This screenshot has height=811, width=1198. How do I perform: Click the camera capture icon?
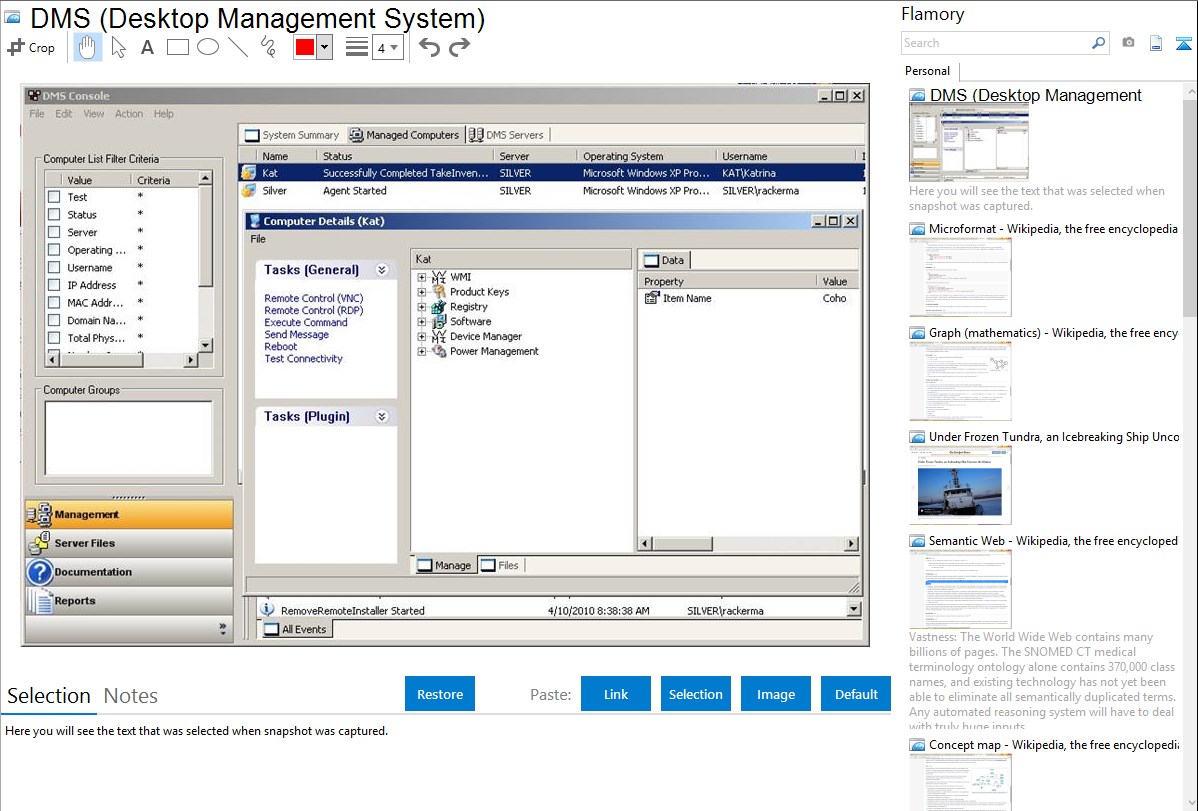pos(1128,43)
